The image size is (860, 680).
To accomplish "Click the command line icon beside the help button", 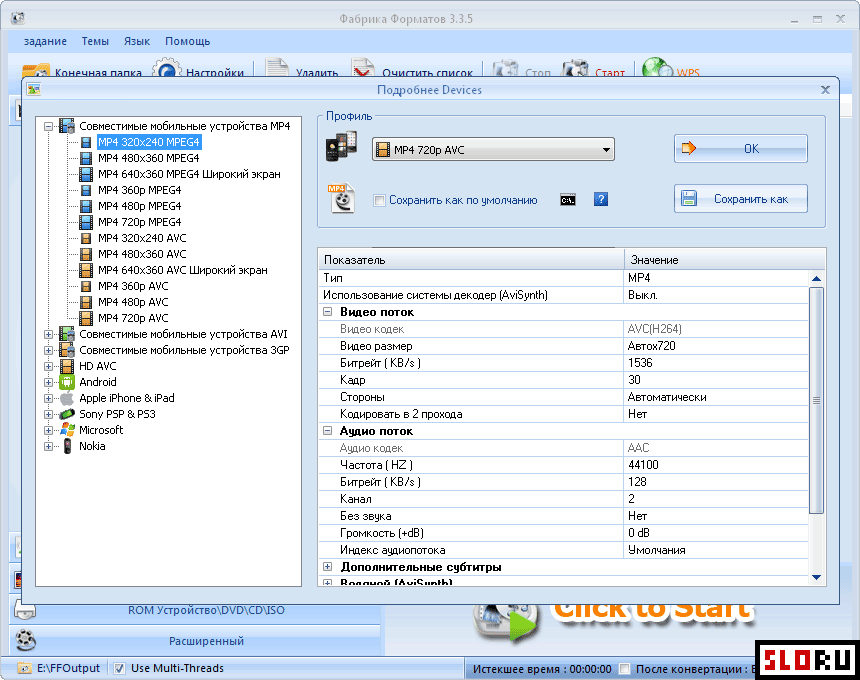I will pyautogui.click(x=568, y=200).
